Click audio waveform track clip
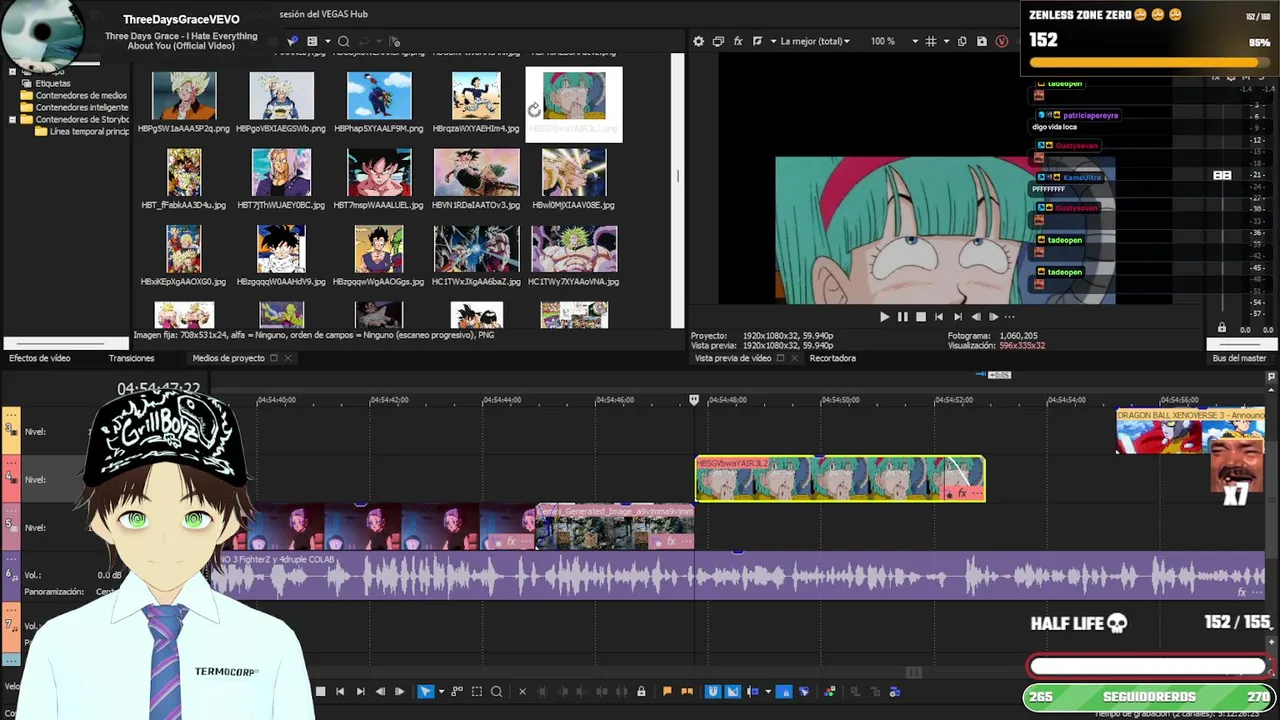This screenshot has height=720, width=1280. [x=740, y=576]
